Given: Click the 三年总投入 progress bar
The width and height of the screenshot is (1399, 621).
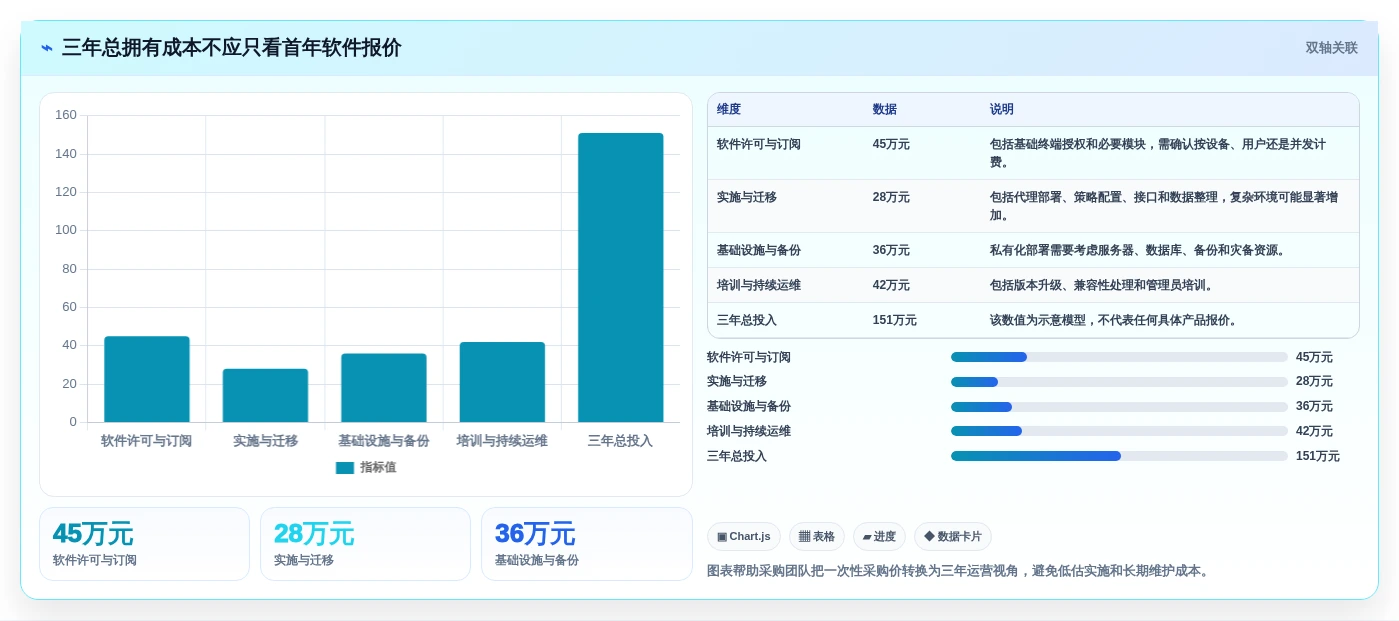Looking at the screenshot, I should [1119, 456].
